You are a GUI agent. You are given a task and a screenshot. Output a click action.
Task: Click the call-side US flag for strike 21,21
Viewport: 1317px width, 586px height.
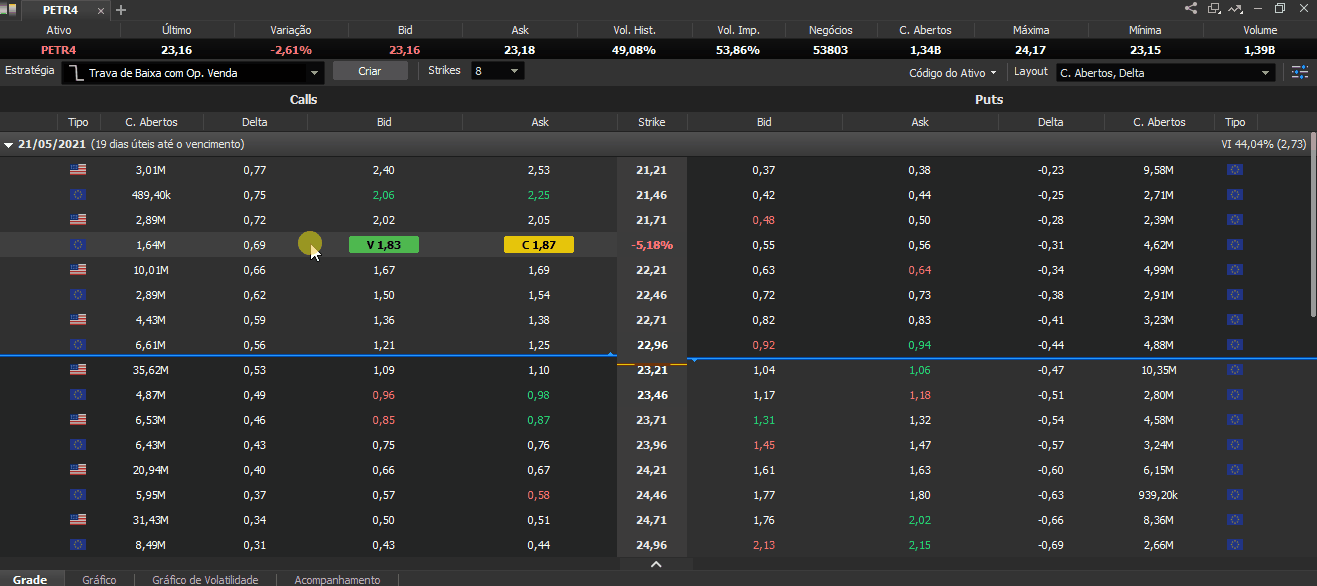point(78,170)
